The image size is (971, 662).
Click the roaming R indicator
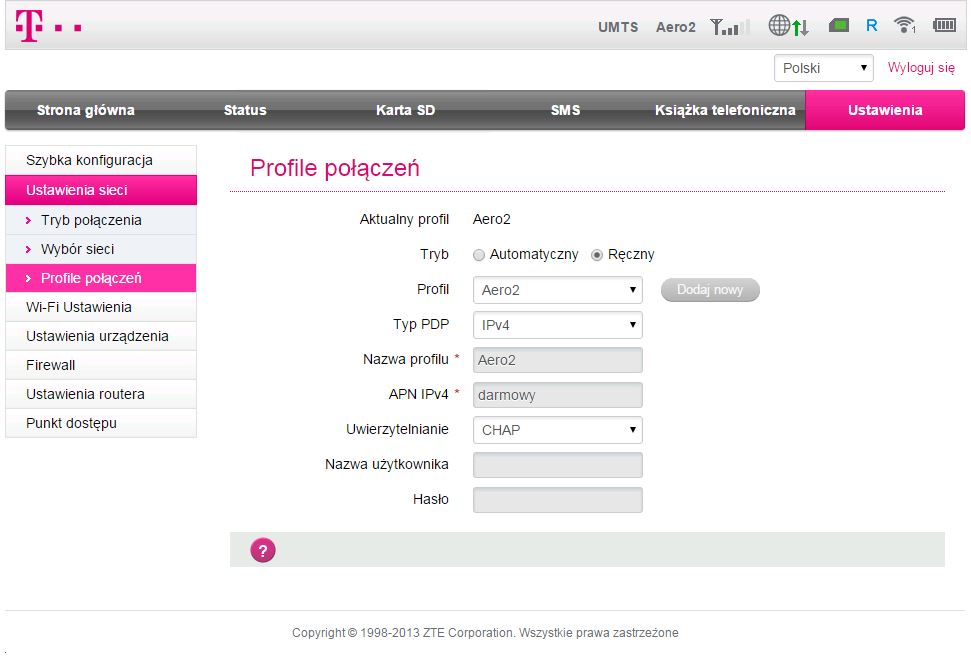[872, 26]
